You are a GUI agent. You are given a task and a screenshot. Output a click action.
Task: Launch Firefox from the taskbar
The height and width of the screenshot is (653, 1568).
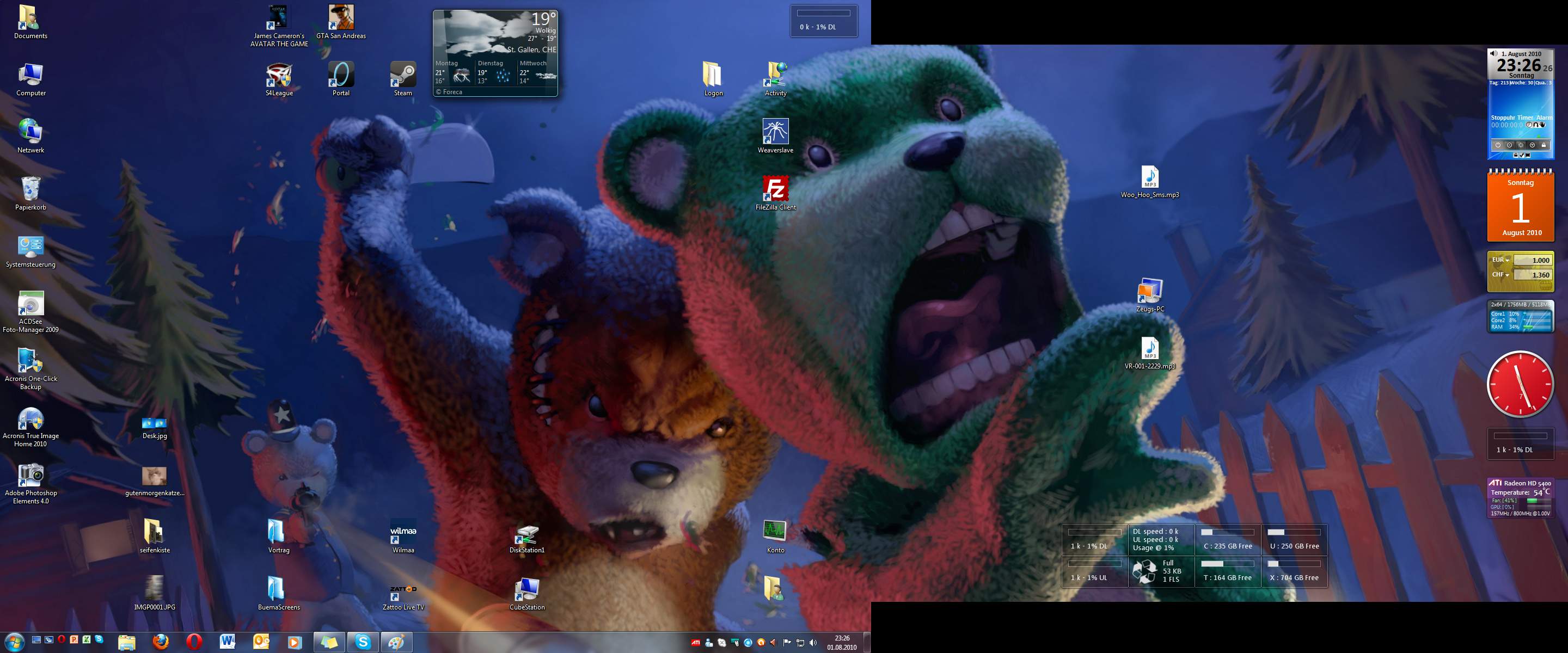161,642
